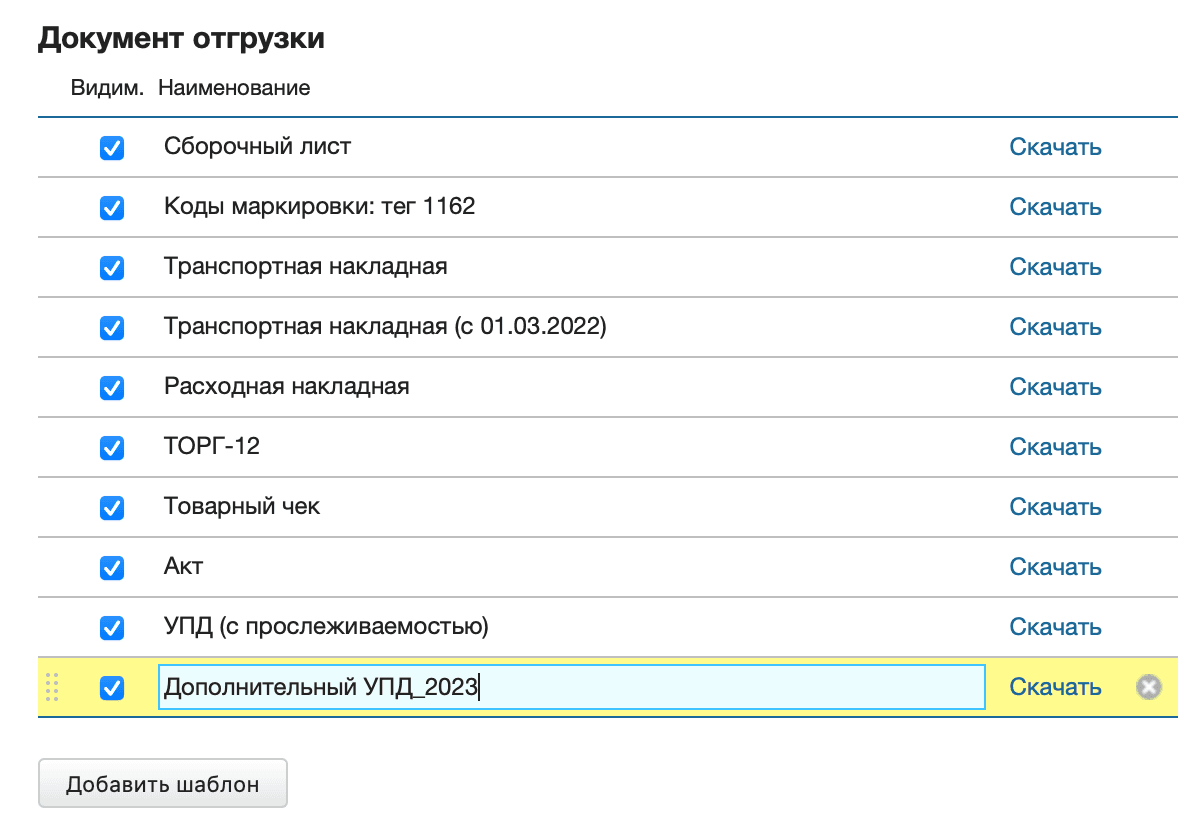Click Скачать next to Расходная накладная
Screen dimensions: 1198x830
[x=1055, y=387]
